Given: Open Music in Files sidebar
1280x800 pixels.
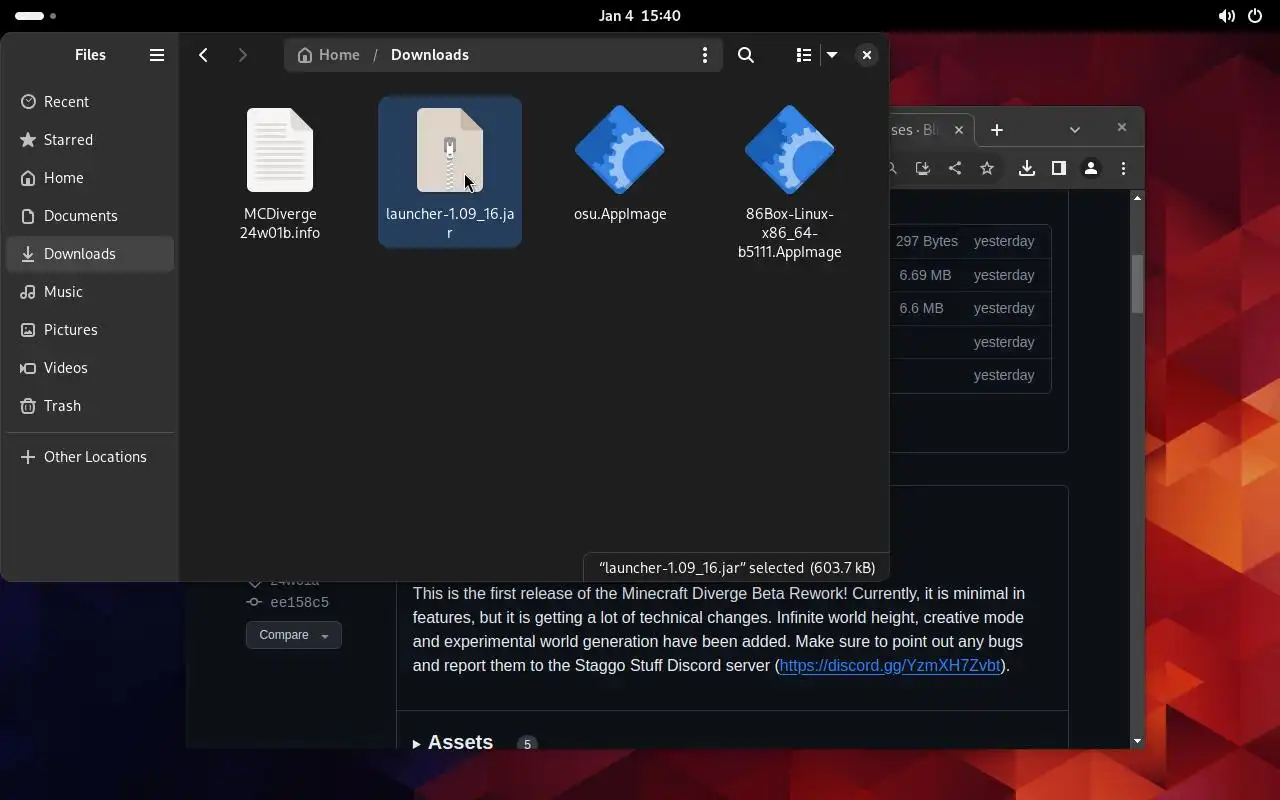Looking at the screenshot, I should pos(90,292).
